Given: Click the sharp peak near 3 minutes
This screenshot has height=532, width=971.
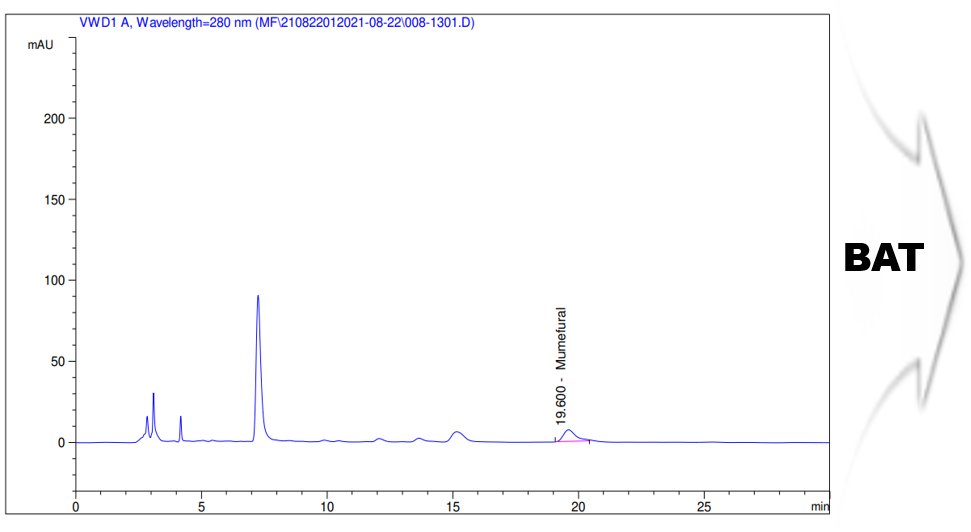Looking at the screenshot, I should coord(153,396).
